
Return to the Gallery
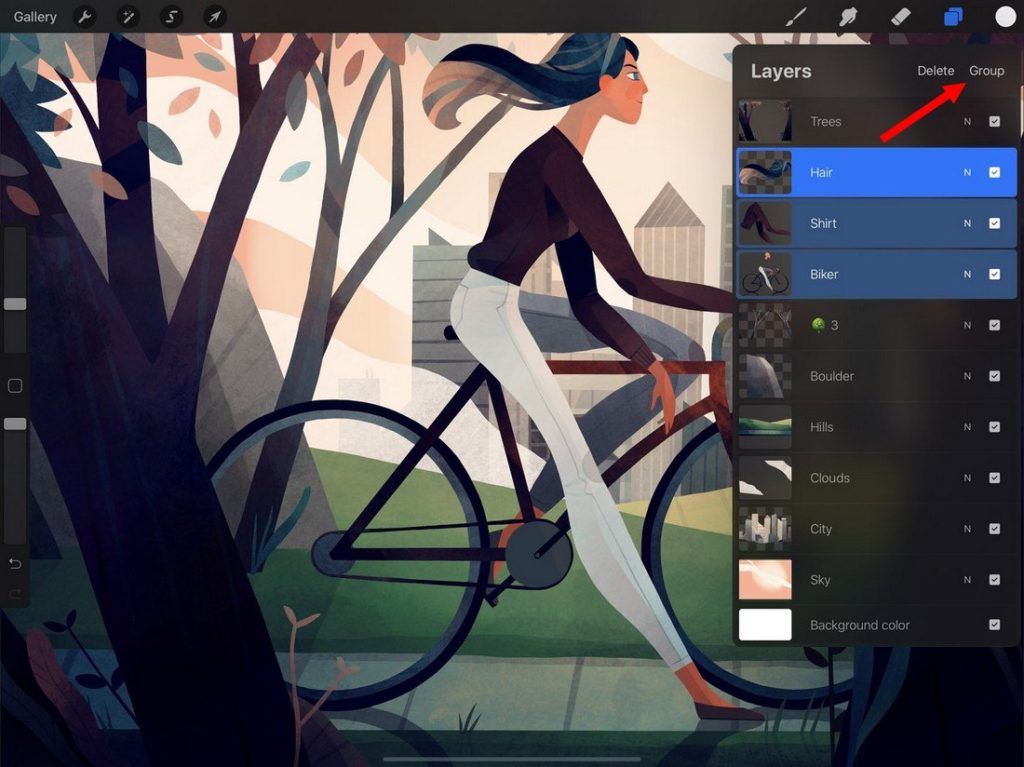34,16
